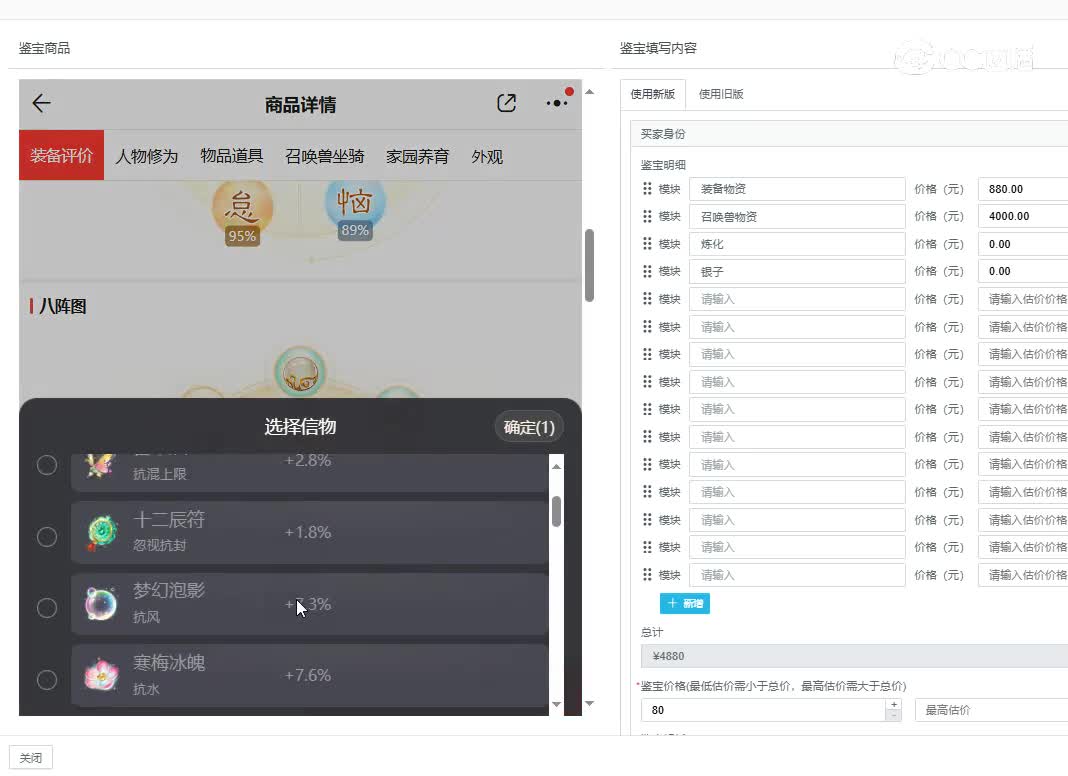Click the product panel scrollbar thumb
Viewport: 1068px width, 776px height.
(x=590, y=265)
